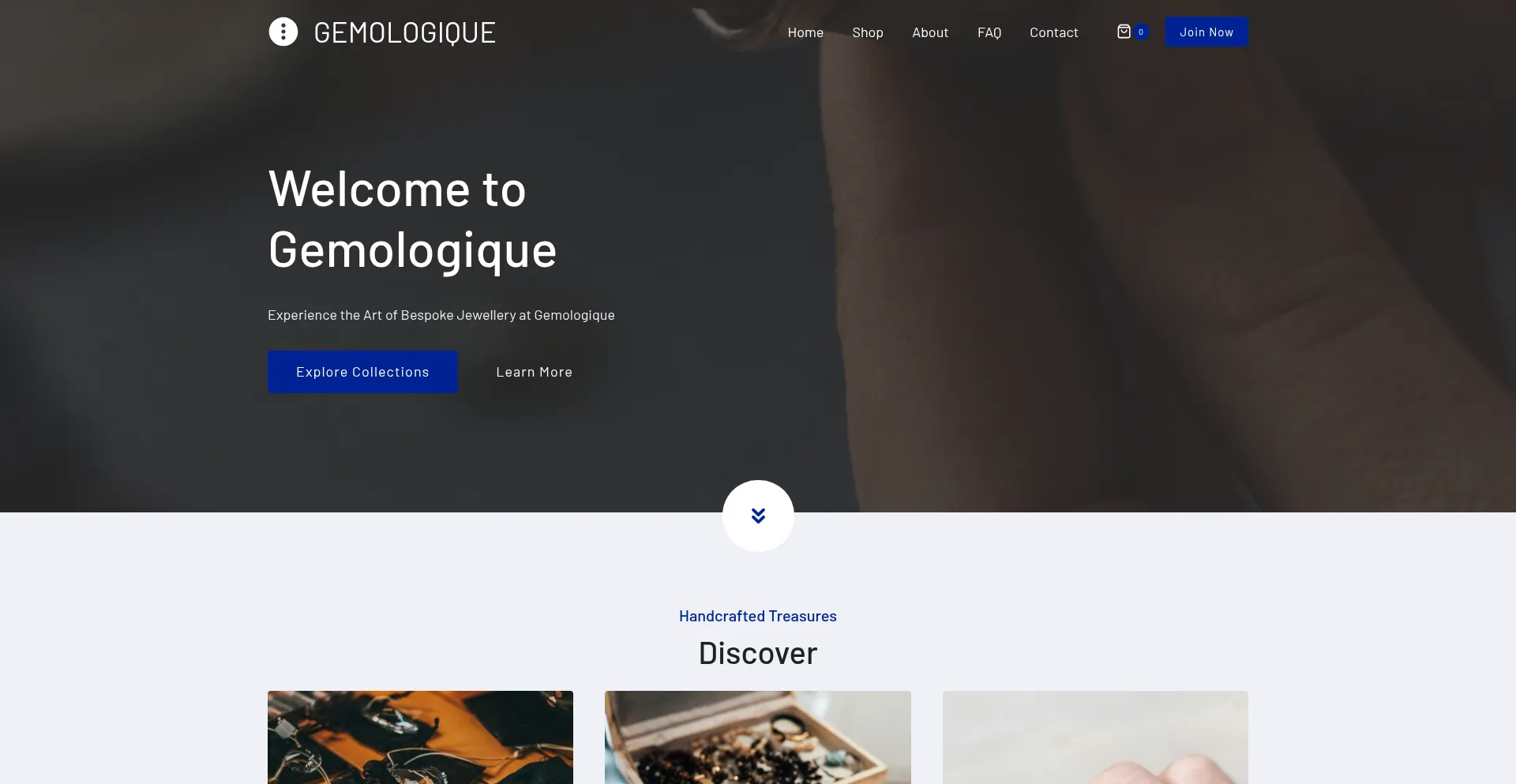Click the Handcrafted Treasures subtitle
The image size is (1516, 784).
coord(758,616)
